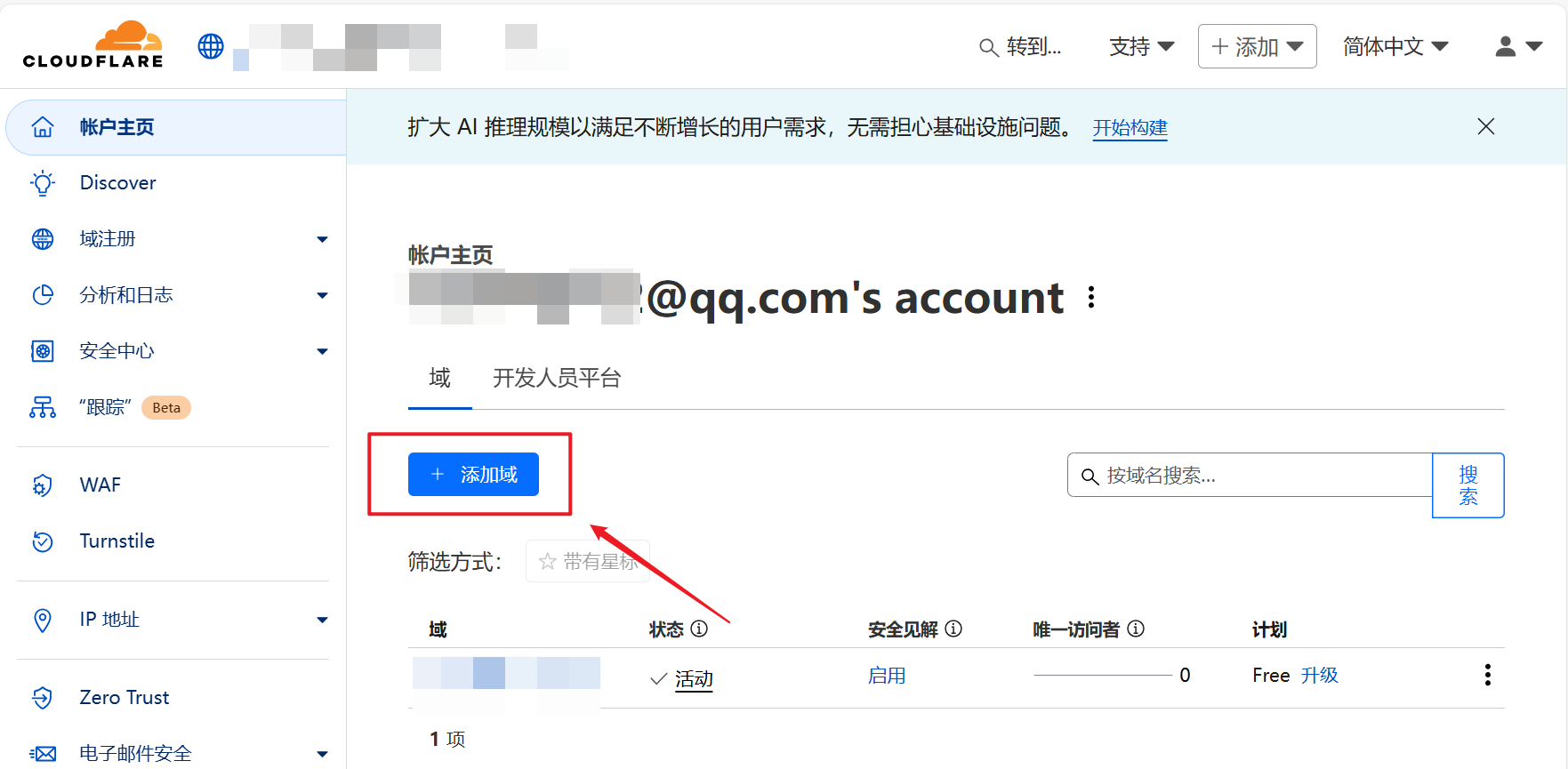Open the 支持 support dropdown
1568x769 pixels.
1141,46
